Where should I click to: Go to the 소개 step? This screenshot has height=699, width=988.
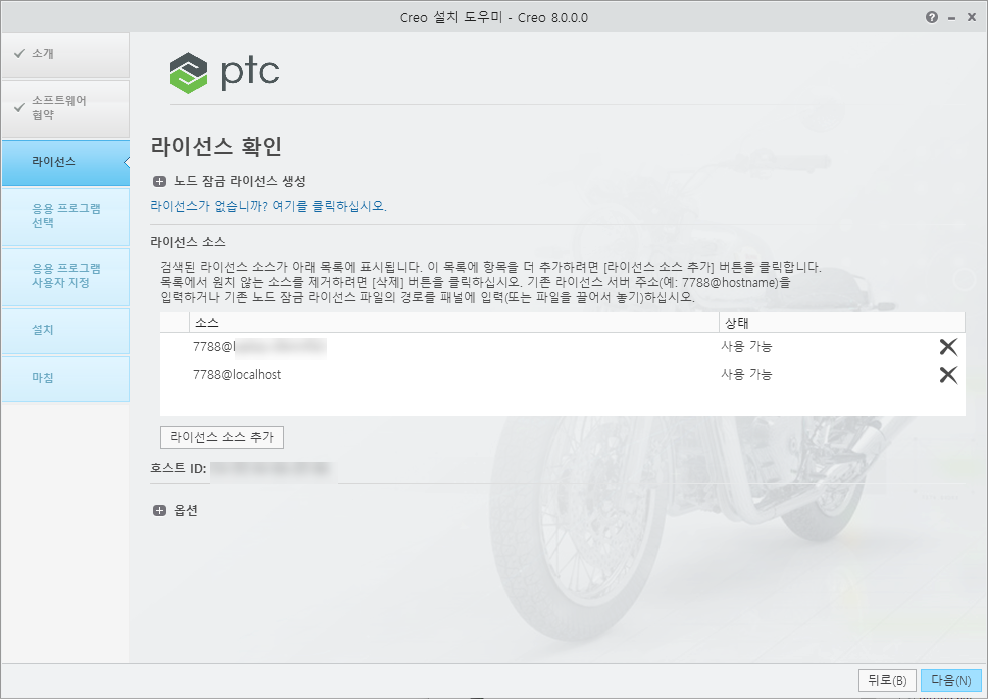coord(66,55)
